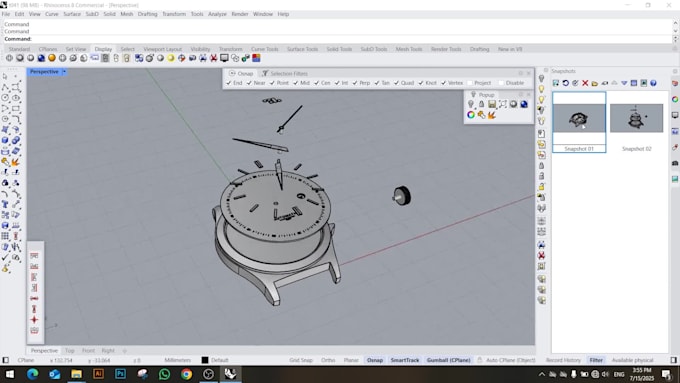680x383 pixels.
Task: Switch to the Curve Tools toolbar tab
Action: [265, 49]
